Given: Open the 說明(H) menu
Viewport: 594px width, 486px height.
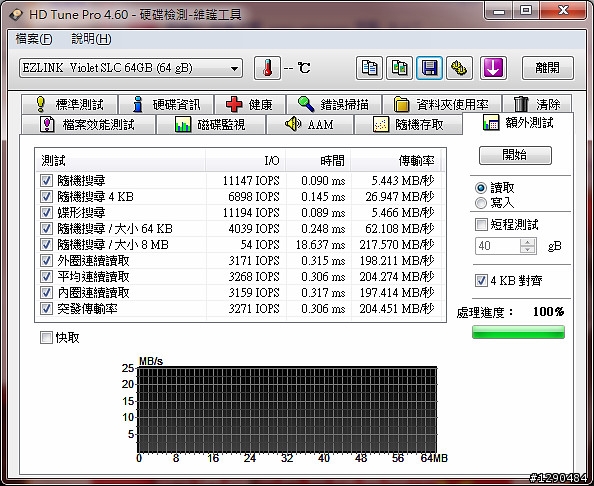Looking at the screenshot, I should 91,39.
